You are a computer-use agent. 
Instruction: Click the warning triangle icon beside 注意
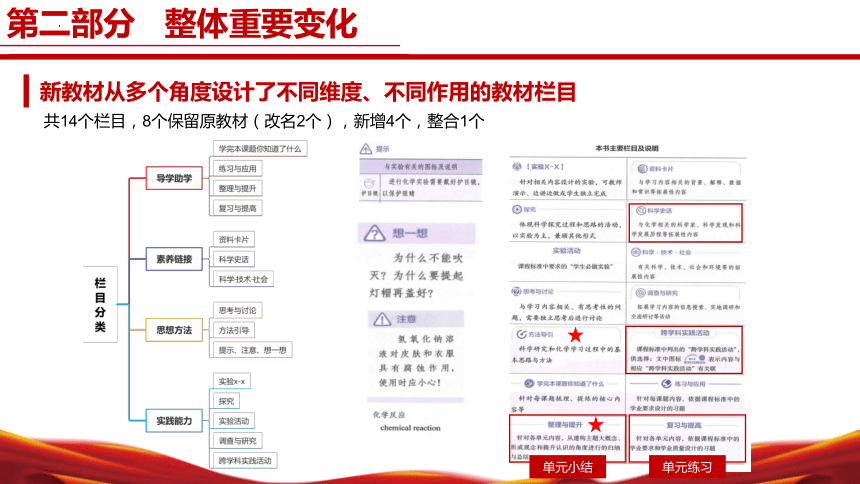coord(382,319)
